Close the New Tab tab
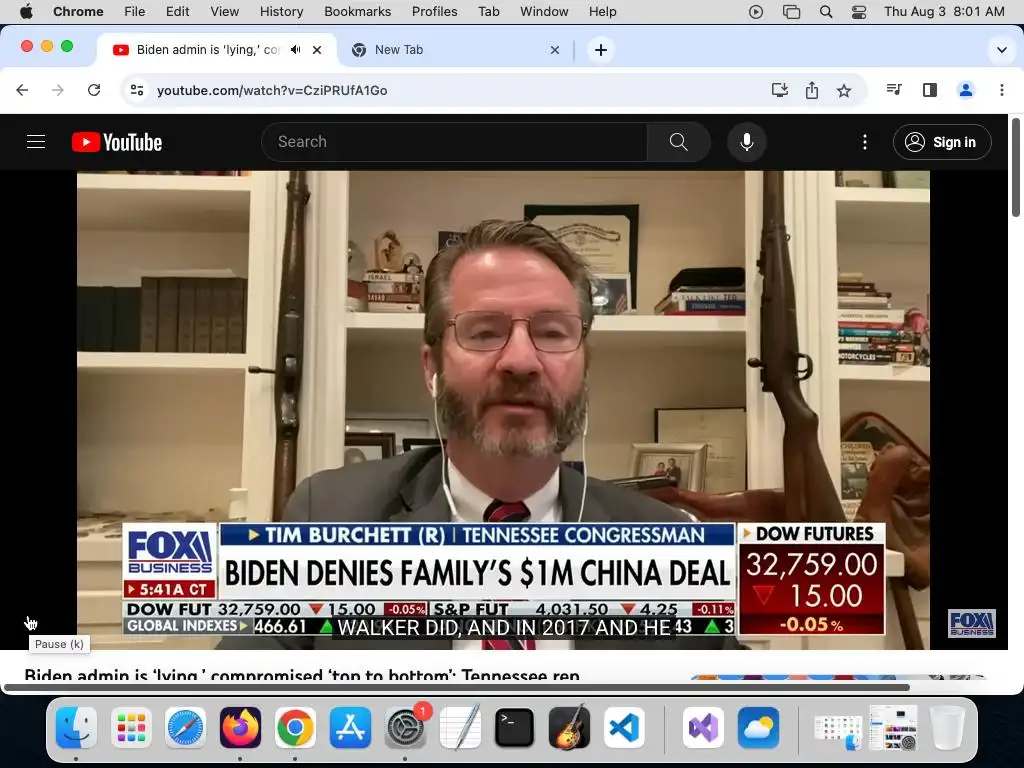 tap(554, 50)
